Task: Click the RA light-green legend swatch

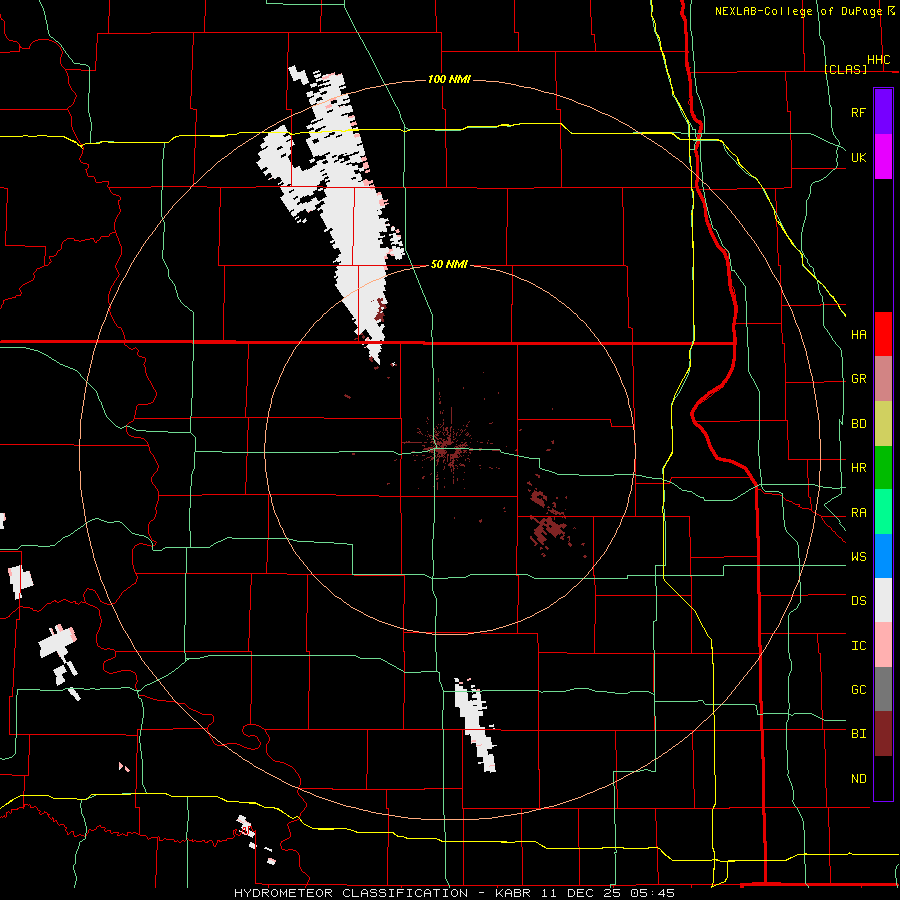Action: pyautogui.click(x=883, y=512)
